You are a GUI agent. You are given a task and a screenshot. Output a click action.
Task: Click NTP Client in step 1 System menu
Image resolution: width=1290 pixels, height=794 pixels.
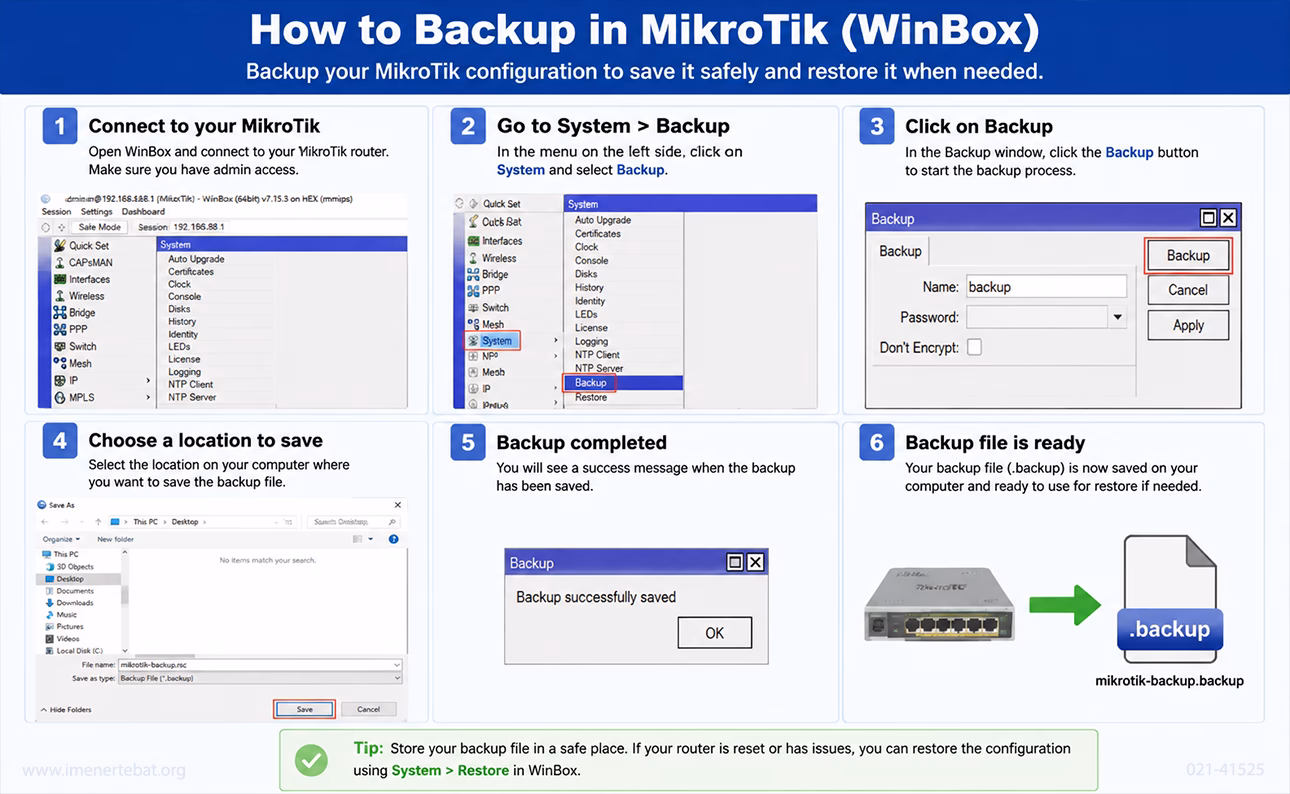(x=190, y=384)
